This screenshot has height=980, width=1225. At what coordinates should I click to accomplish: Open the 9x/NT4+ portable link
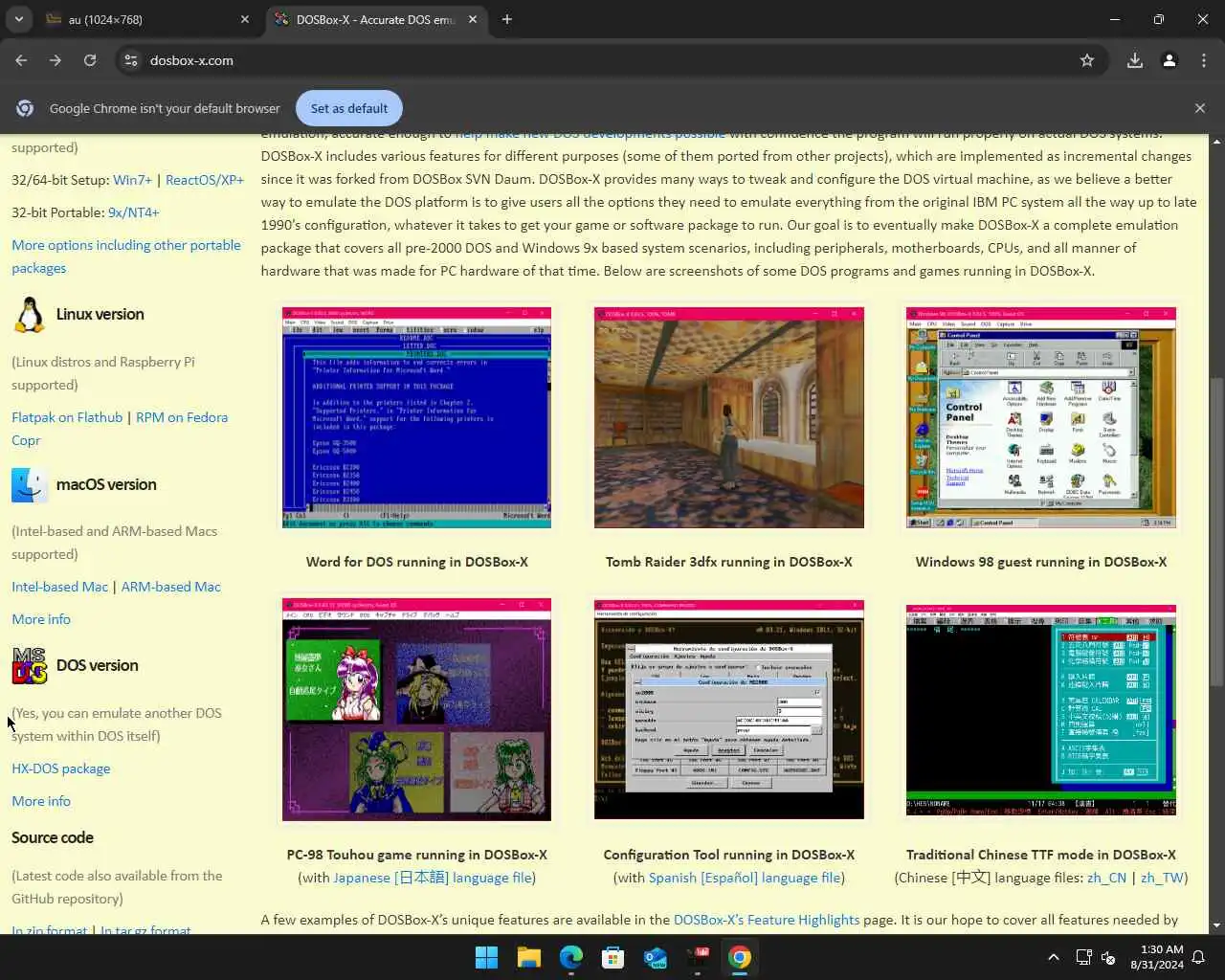click(133, 212)
